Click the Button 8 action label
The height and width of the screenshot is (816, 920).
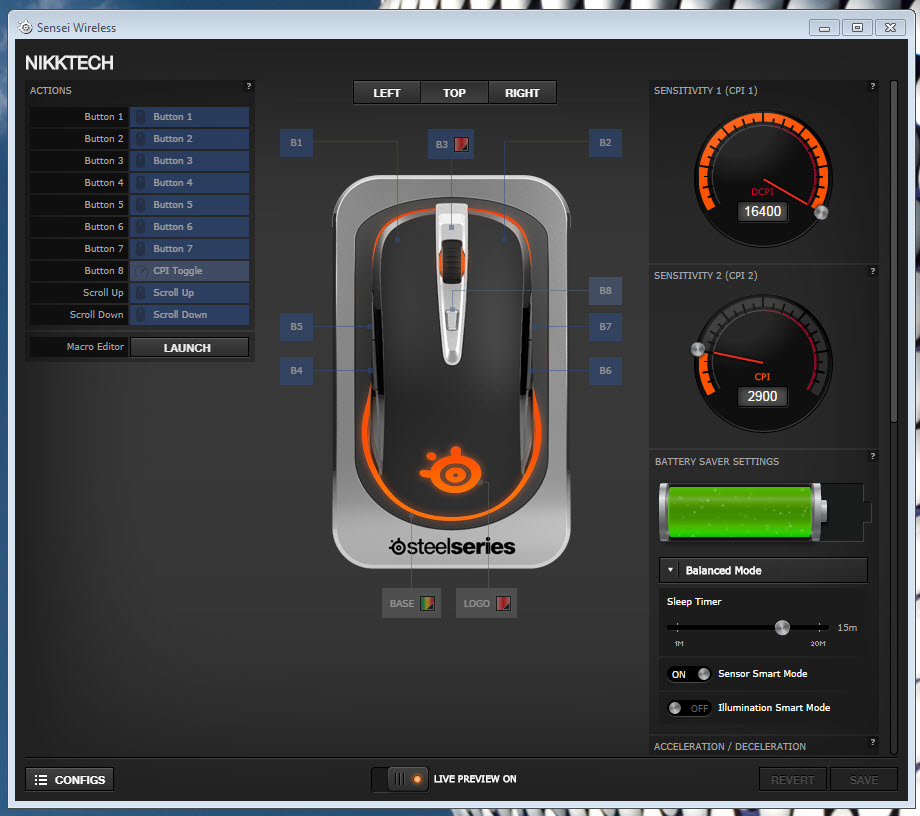click(104, 270)
